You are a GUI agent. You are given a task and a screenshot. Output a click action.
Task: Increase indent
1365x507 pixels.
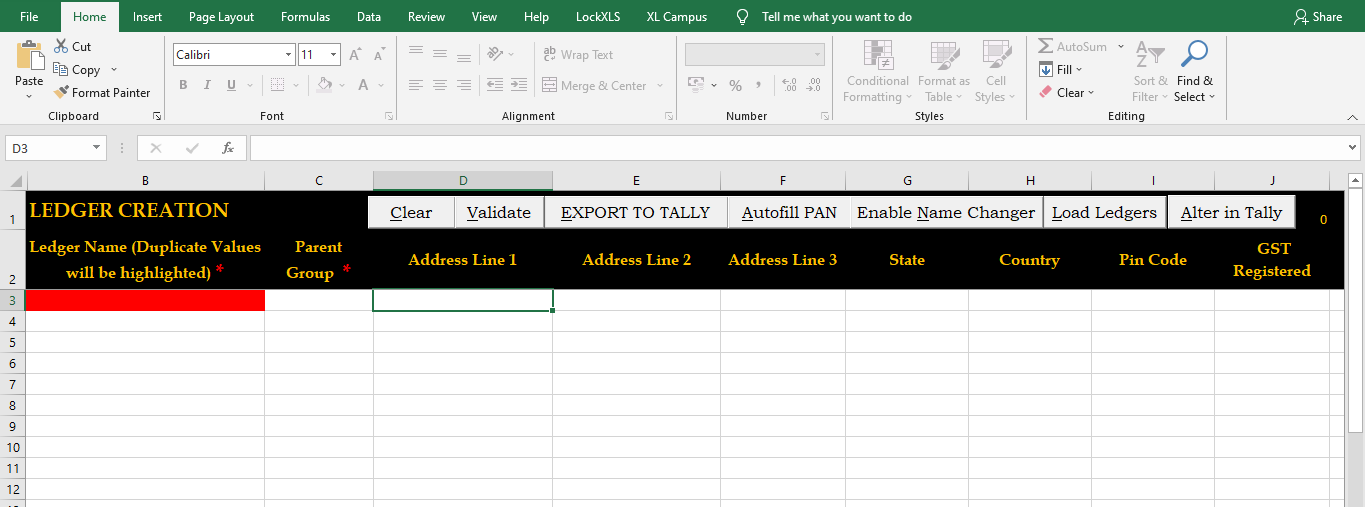519,85
